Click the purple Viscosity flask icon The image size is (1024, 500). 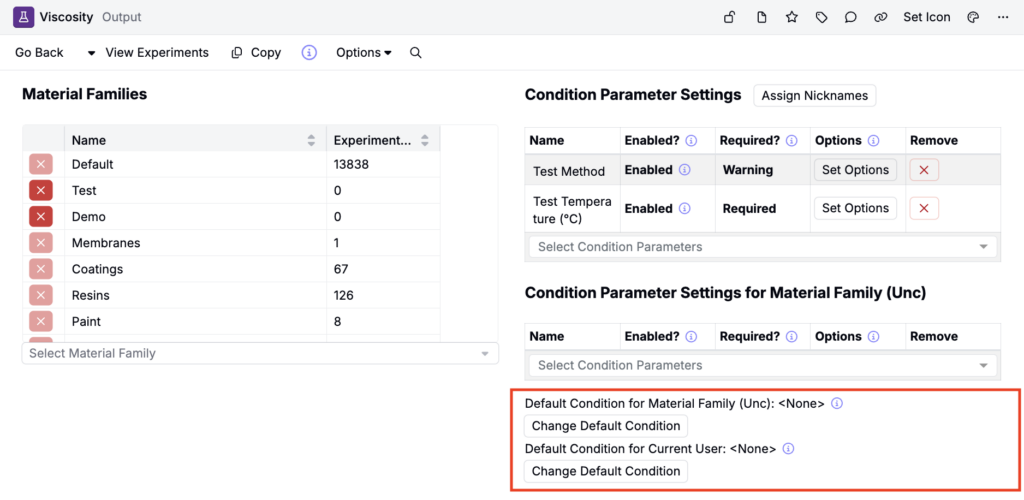click(x=24, y=17)
